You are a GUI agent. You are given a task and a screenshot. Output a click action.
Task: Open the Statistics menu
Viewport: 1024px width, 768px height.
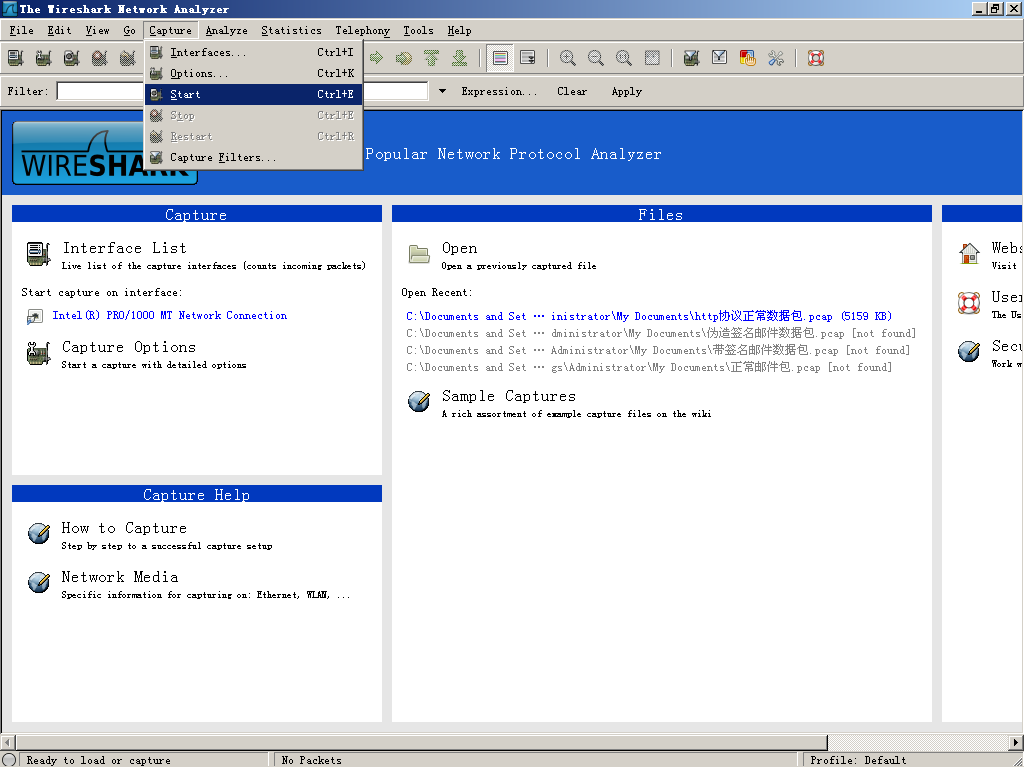[x=291, y=30]
